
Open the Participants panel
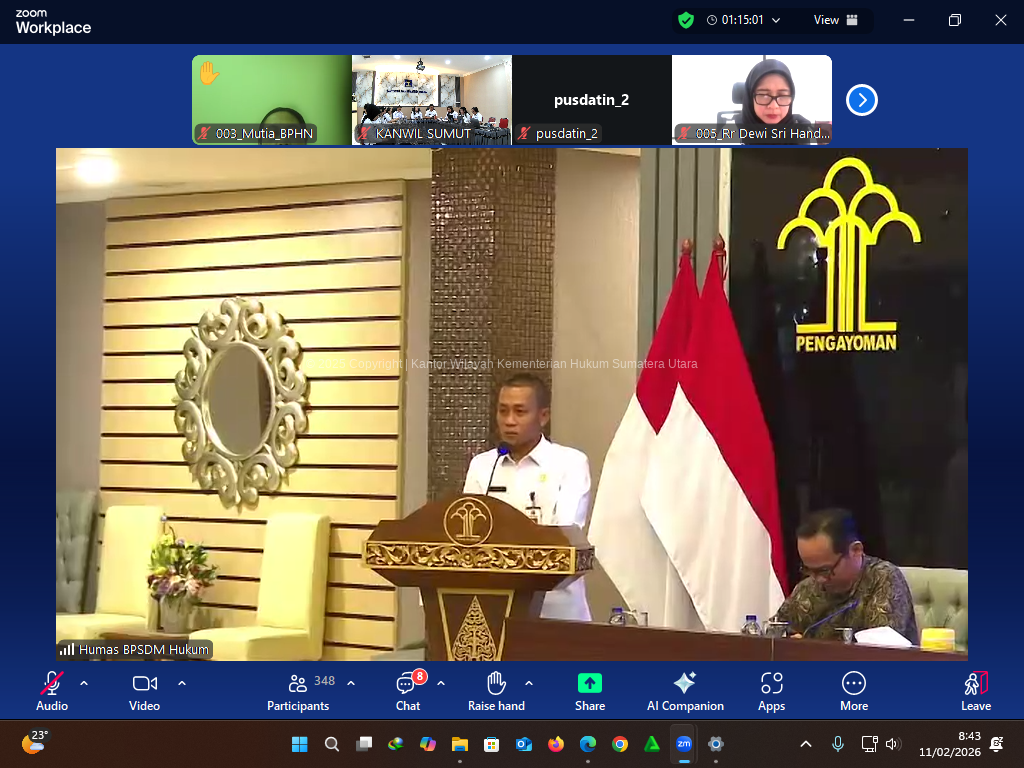298,691
